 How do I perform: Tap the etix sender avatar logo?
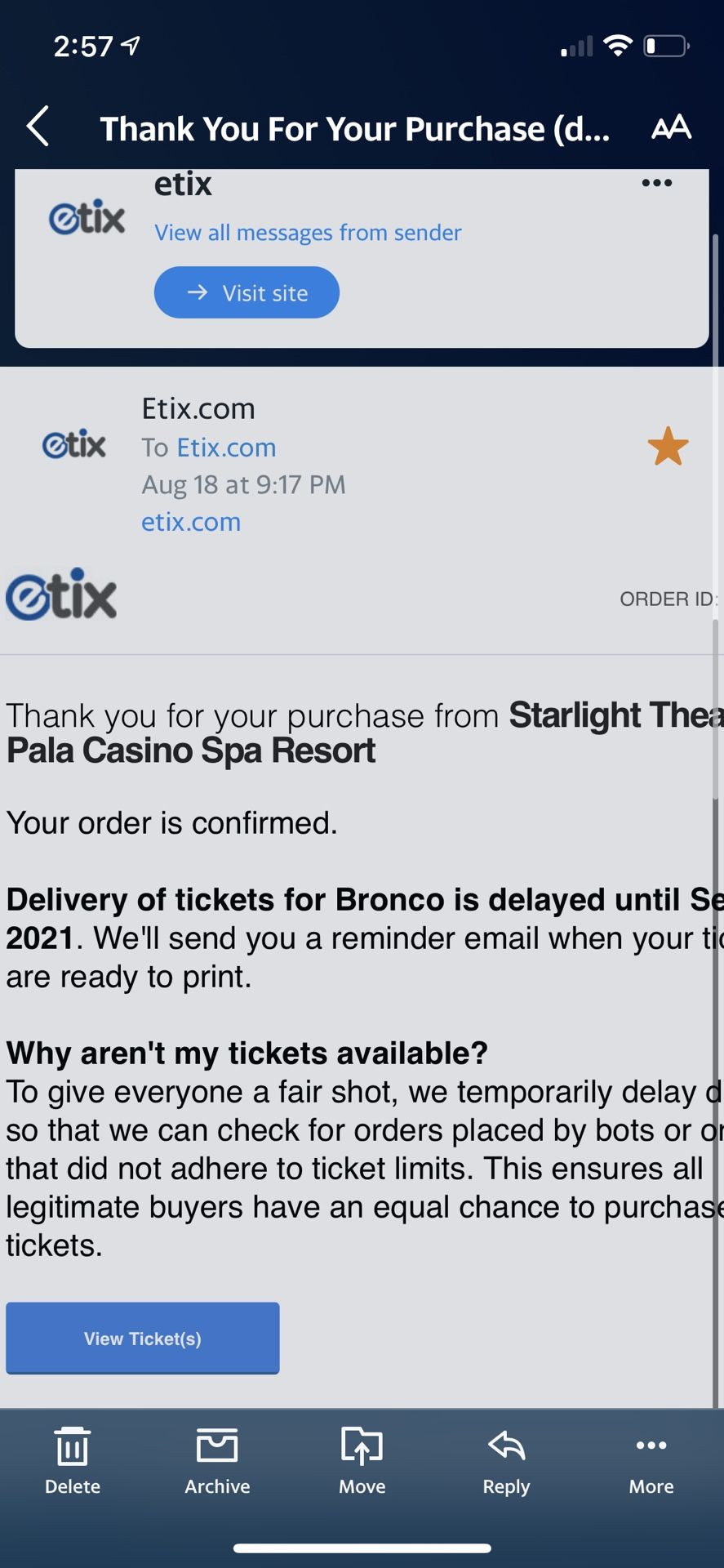[74, 445]
